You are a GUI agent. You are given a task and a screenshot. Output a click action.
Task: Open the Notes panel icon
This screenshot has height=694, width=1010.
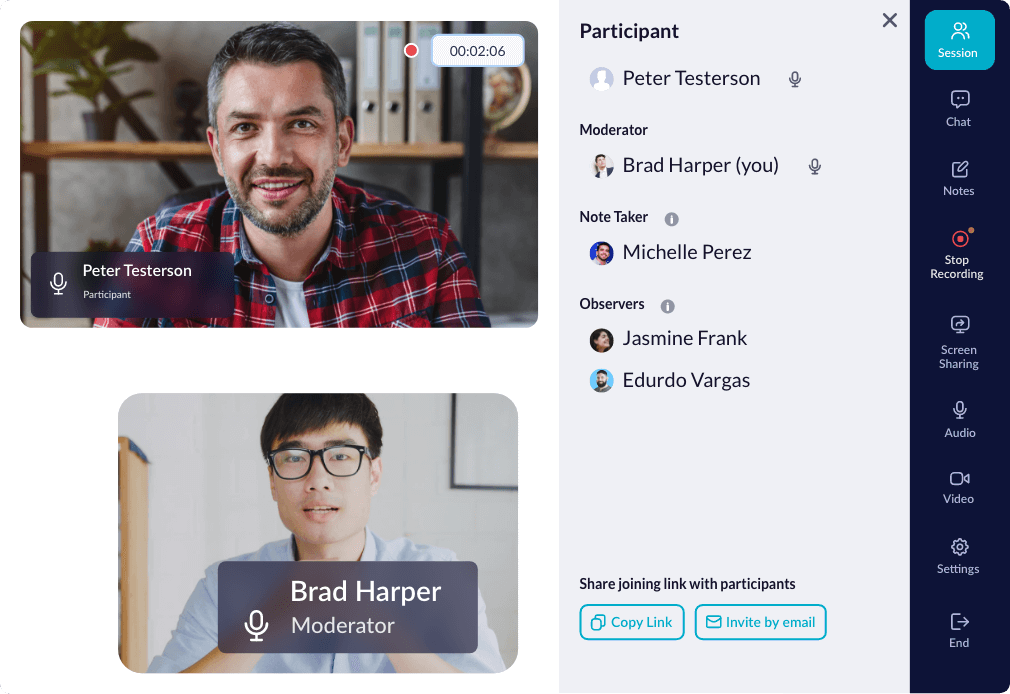tap(959, 178)
